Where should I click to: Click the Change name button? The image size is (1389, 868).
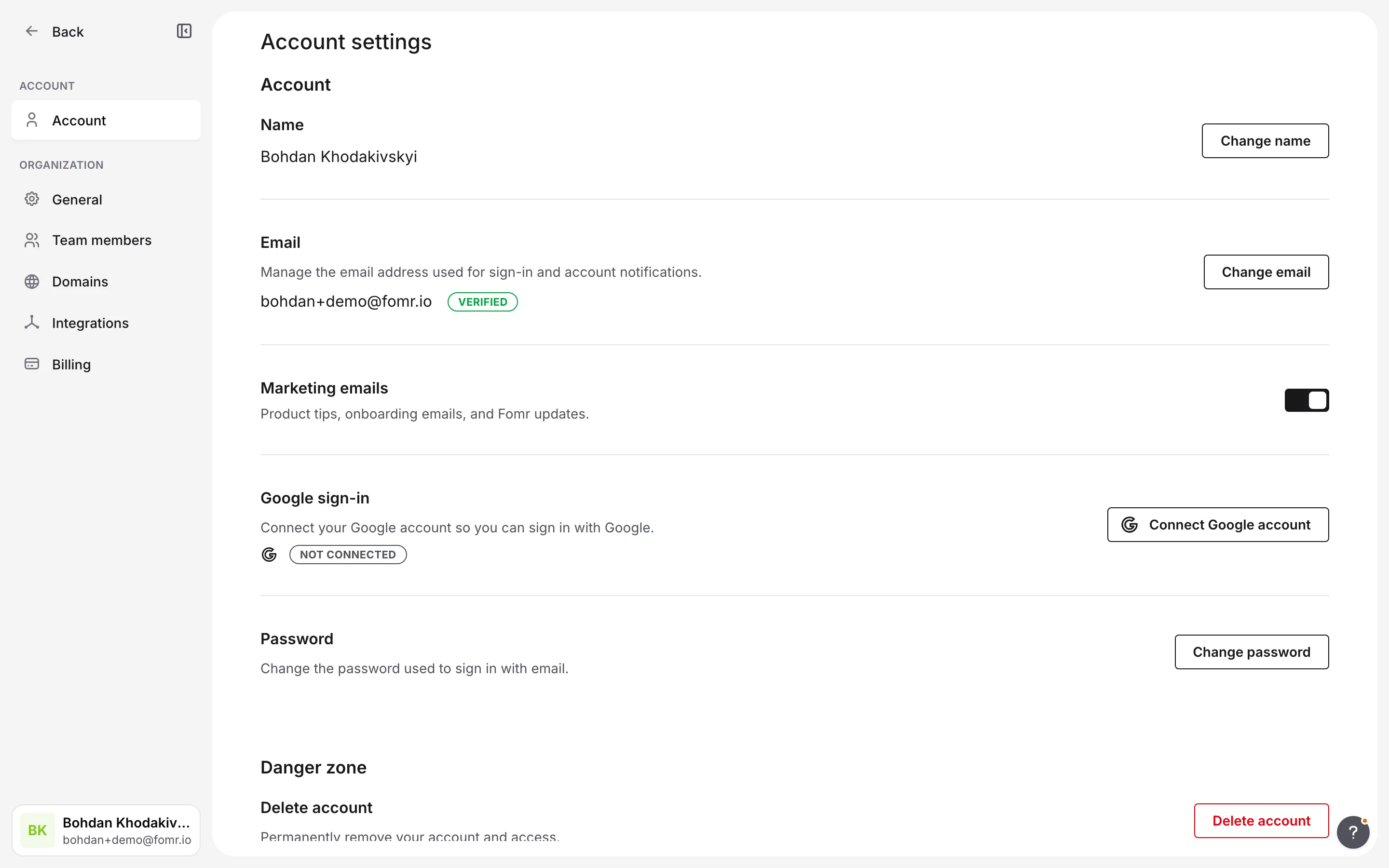[x=1265, y=141]
